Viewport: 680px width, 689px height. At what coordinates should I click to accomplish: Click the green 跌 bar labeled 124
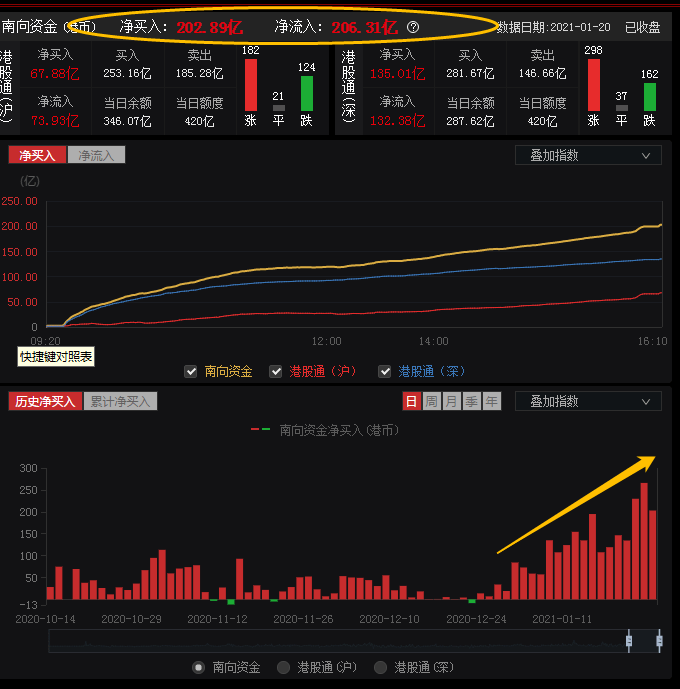[x=307, y=93]
